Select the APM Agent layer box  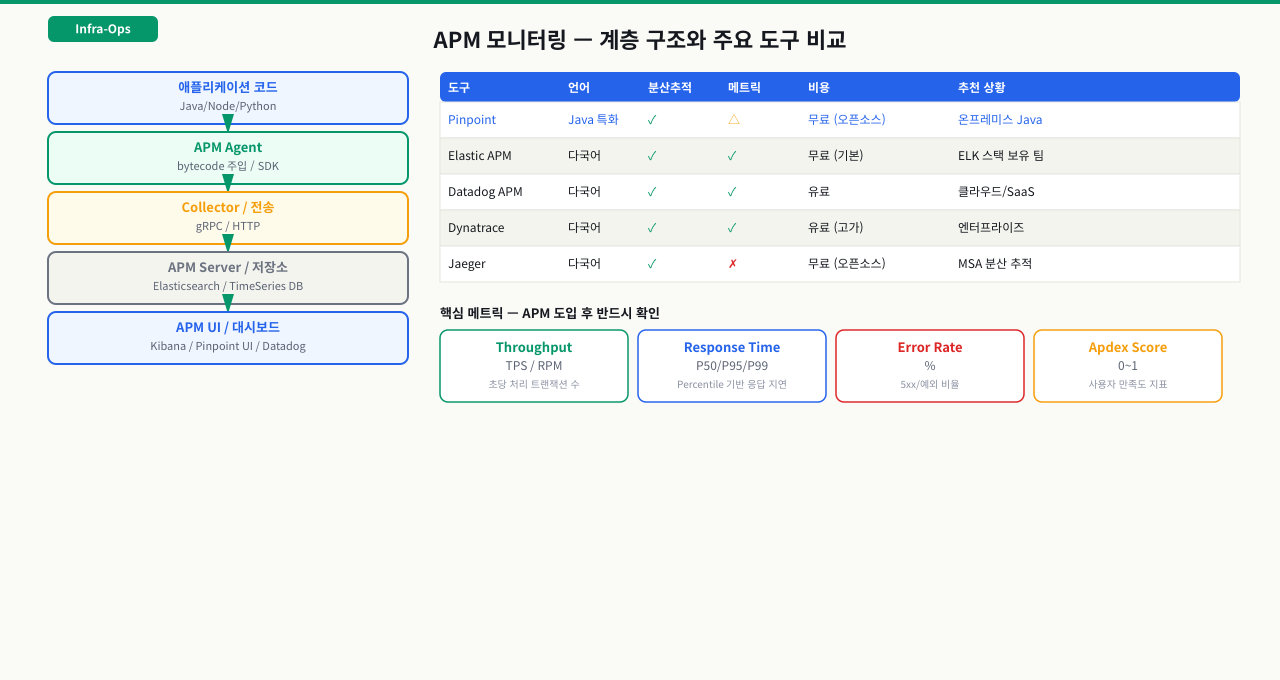click(228, 158)
